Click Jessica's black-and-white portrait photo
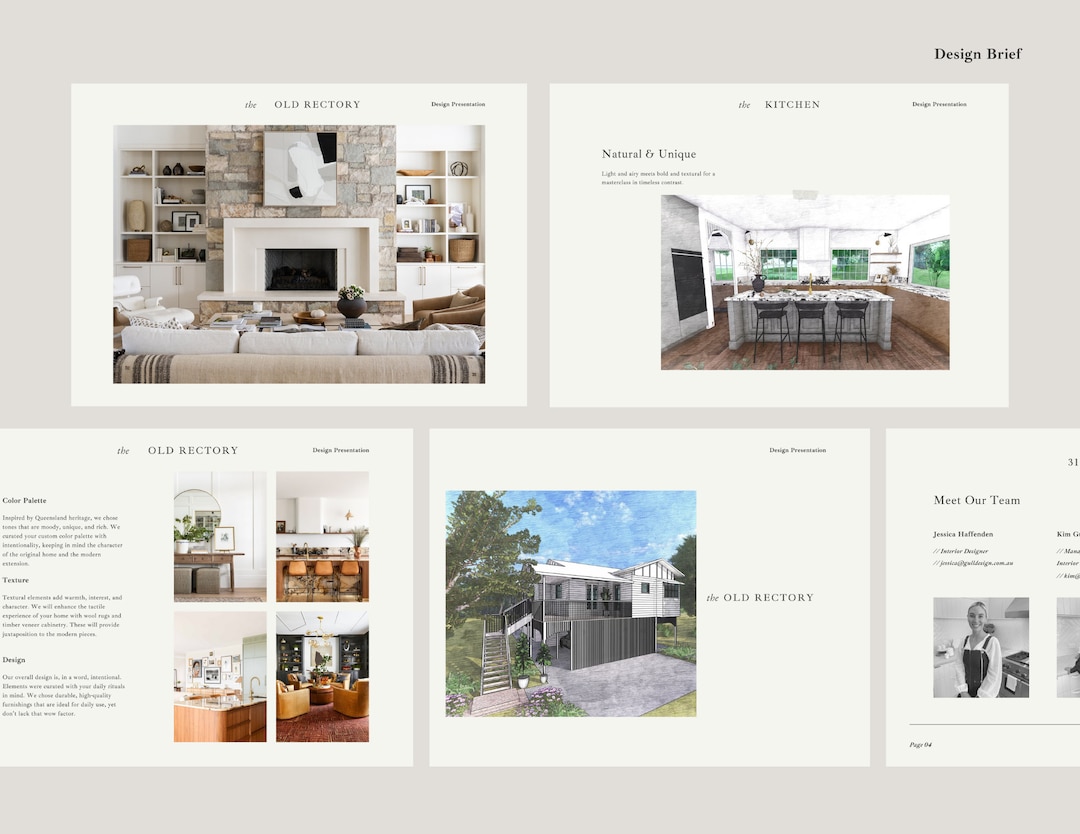Screen dimensions: 1080x834 coord(981,645)
